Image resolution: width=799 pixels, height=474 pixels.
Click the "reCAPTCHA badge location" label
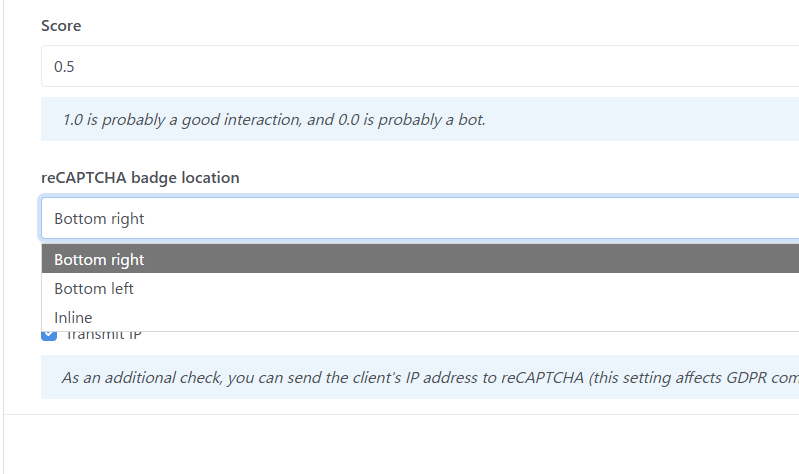[x=140, y=178]
